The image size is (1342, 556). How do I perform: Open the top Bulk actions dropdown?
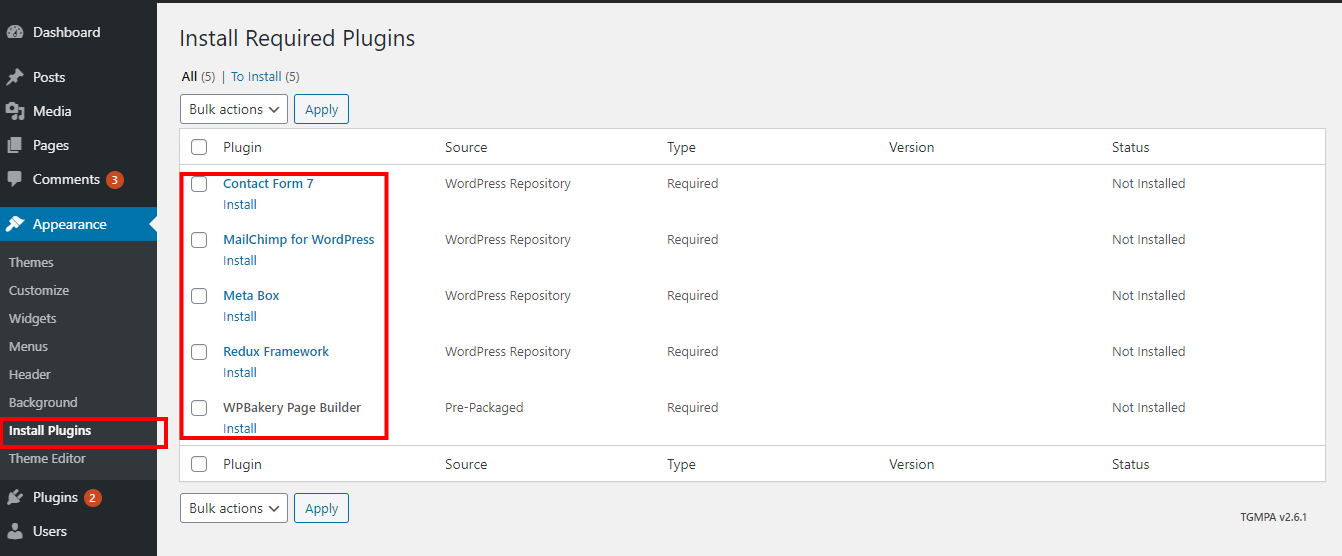[234, 109]
